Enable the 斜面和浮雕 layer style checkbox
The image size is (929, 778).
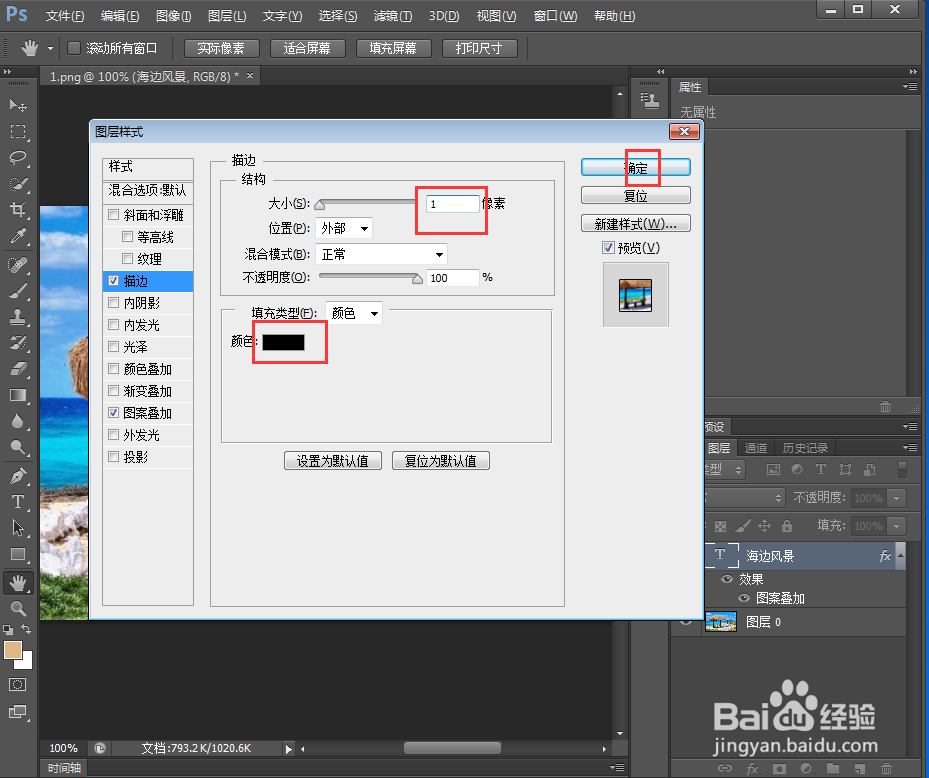pos(114,214)
